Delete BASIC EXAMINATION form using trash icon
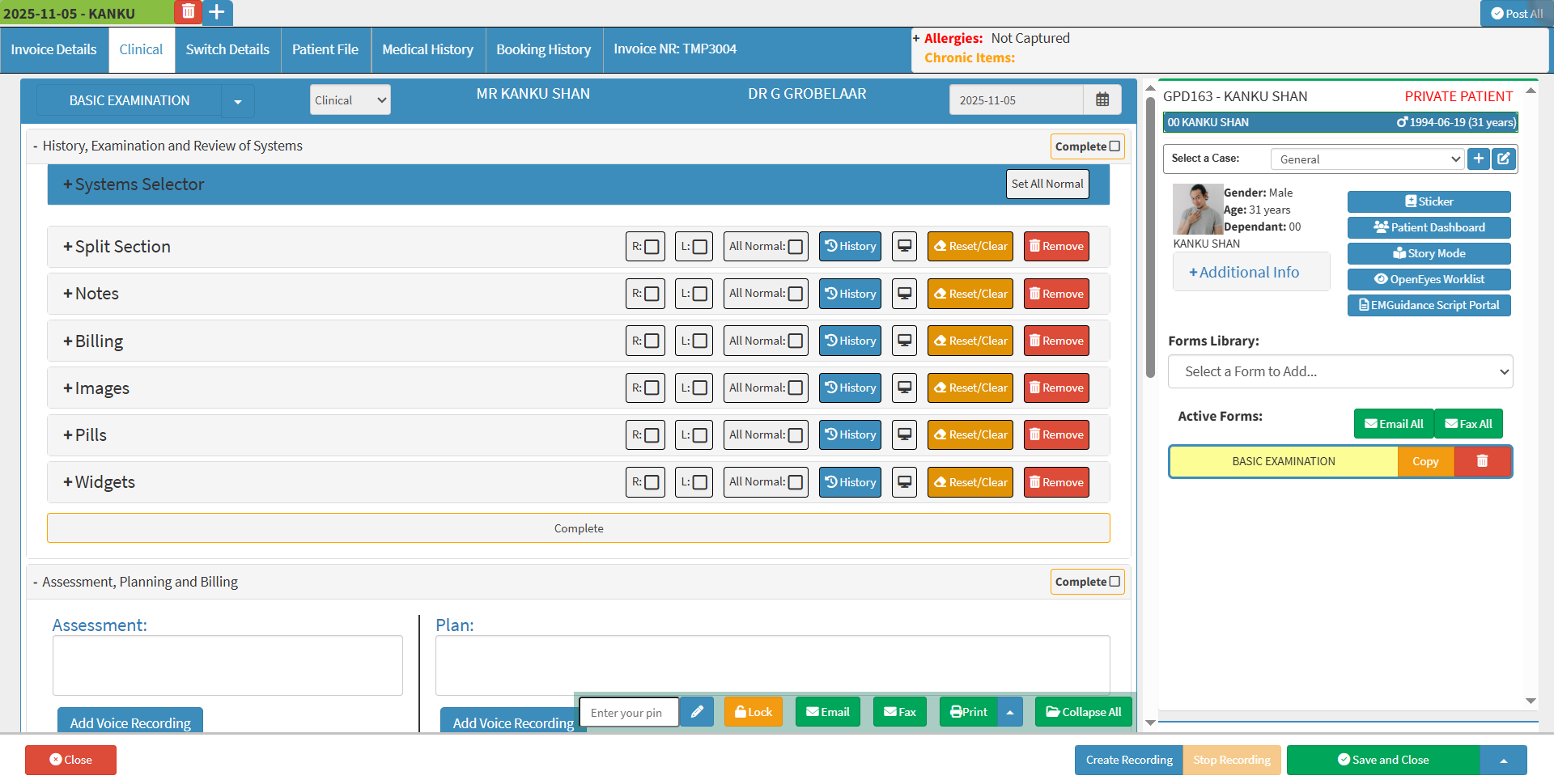Viewport: 1554px width, 784px height. tap(1482, 461)
